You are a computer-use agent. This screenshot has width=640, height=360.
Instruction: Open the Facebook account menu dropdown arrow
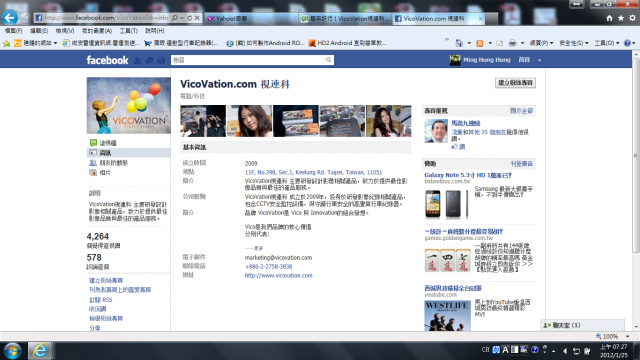(539, 60)
